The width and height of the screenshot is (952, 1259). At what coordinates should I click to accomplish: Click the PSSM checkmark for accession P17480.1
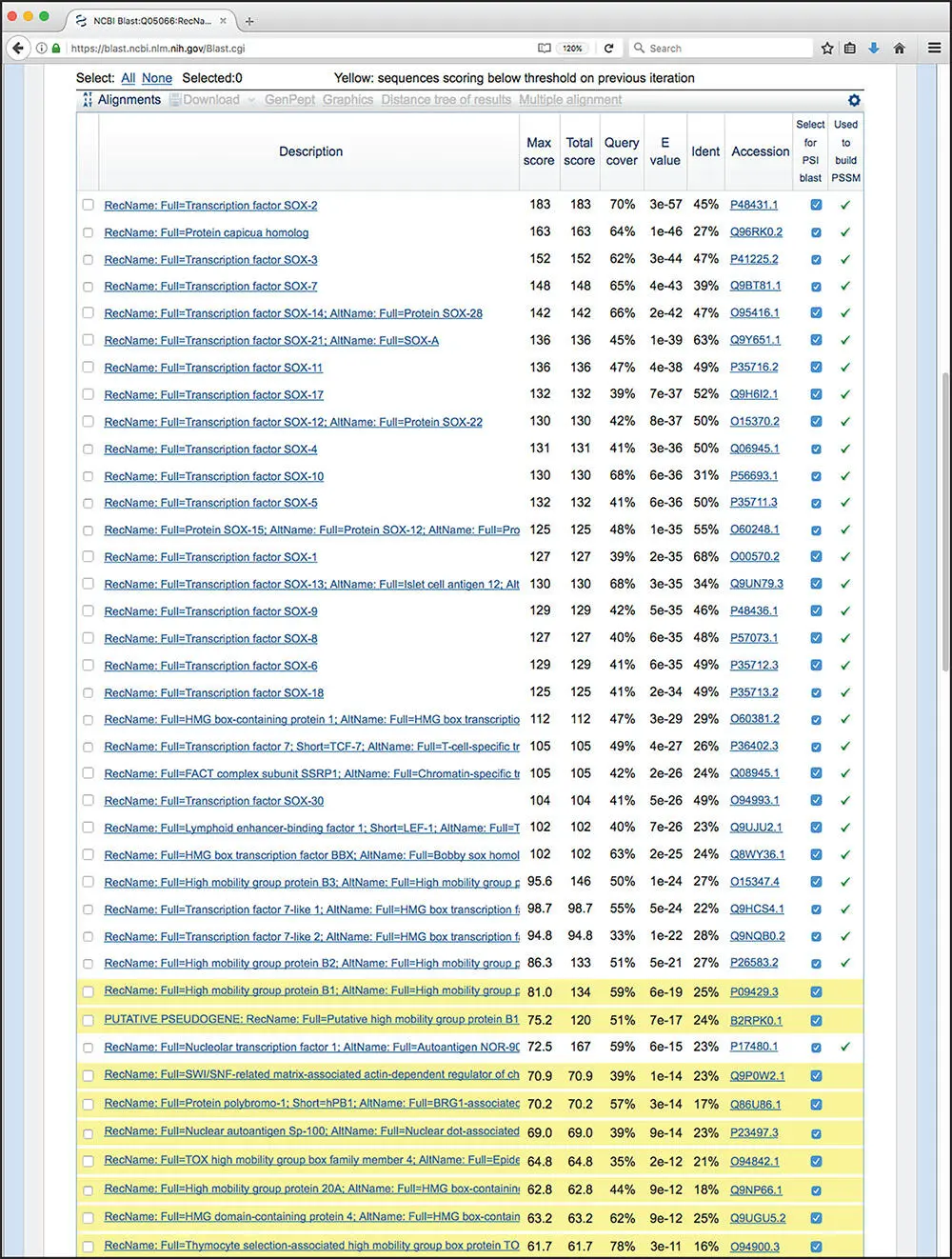tap(845, 1047)
